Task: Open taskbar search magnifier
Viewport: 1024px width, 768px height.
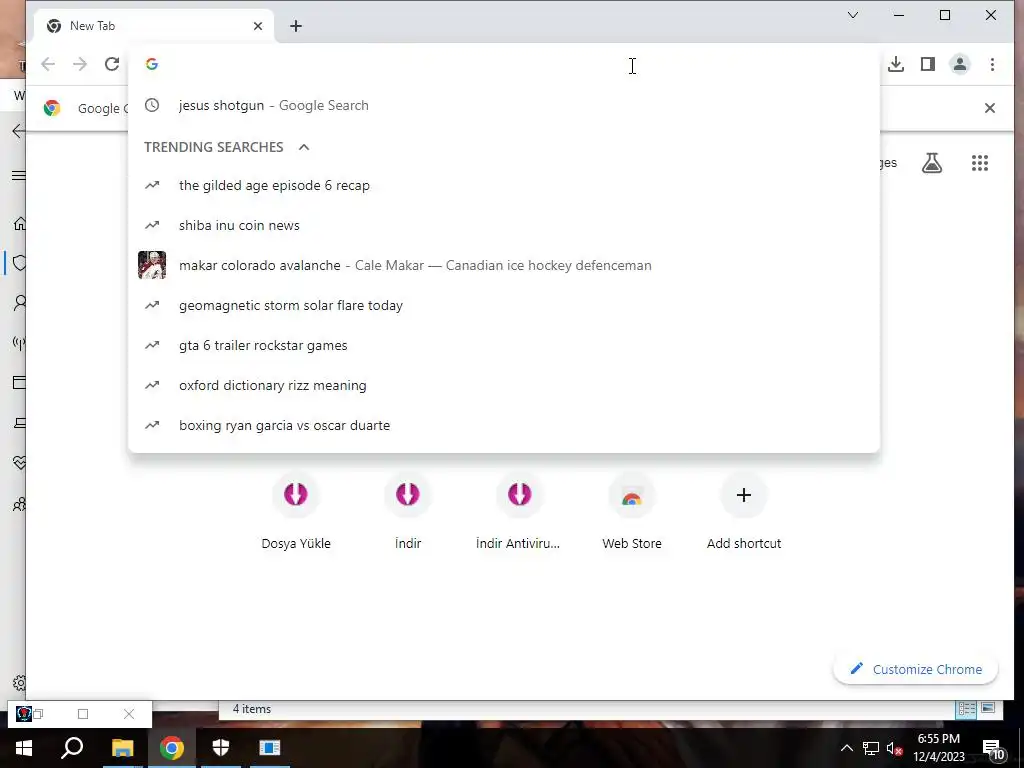Action: (x=72, y=748)
